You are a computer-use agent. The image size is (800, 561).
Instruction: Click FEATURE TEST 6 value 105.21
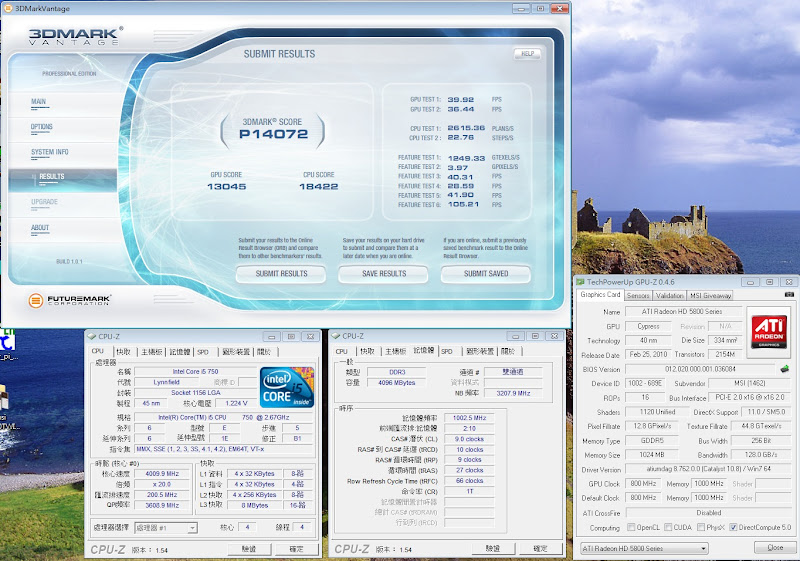[463, 205]
